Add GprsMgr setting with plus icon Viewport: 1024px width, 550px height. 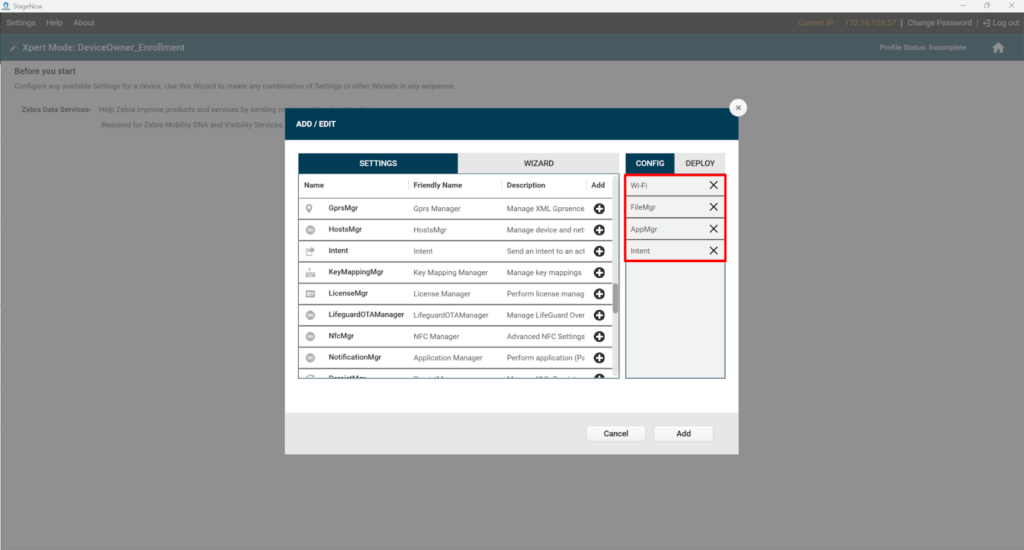(x=599, y=208)
